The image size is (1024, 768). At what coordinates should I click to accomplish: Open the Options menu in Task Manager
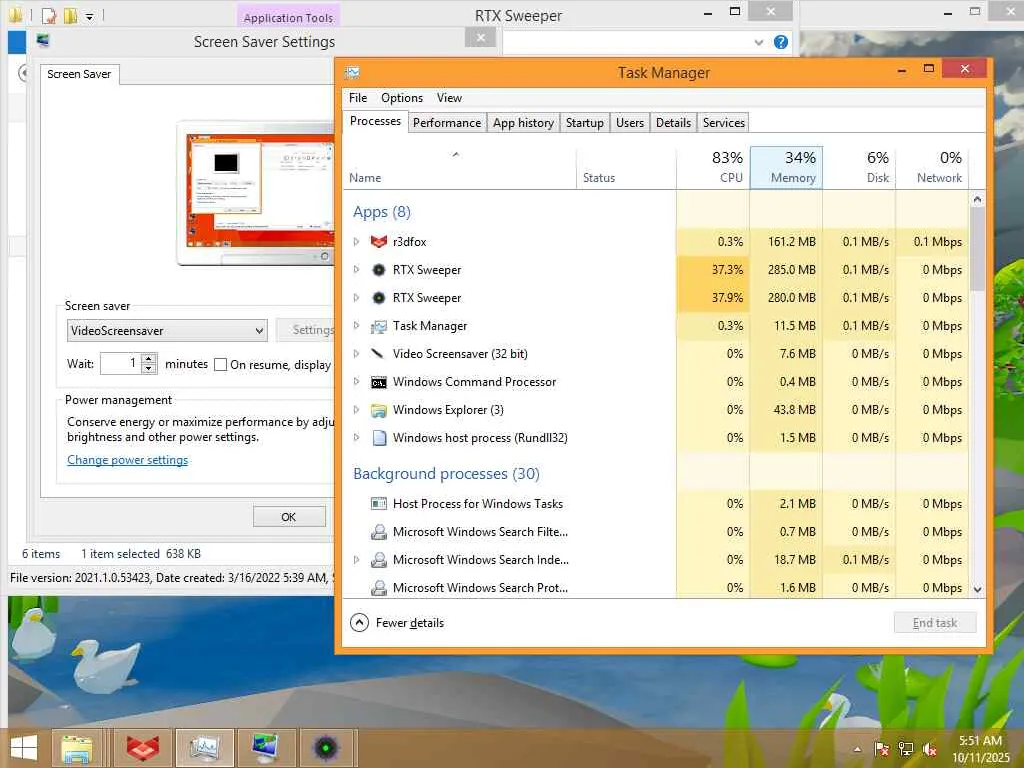click(x=402, y=98)
